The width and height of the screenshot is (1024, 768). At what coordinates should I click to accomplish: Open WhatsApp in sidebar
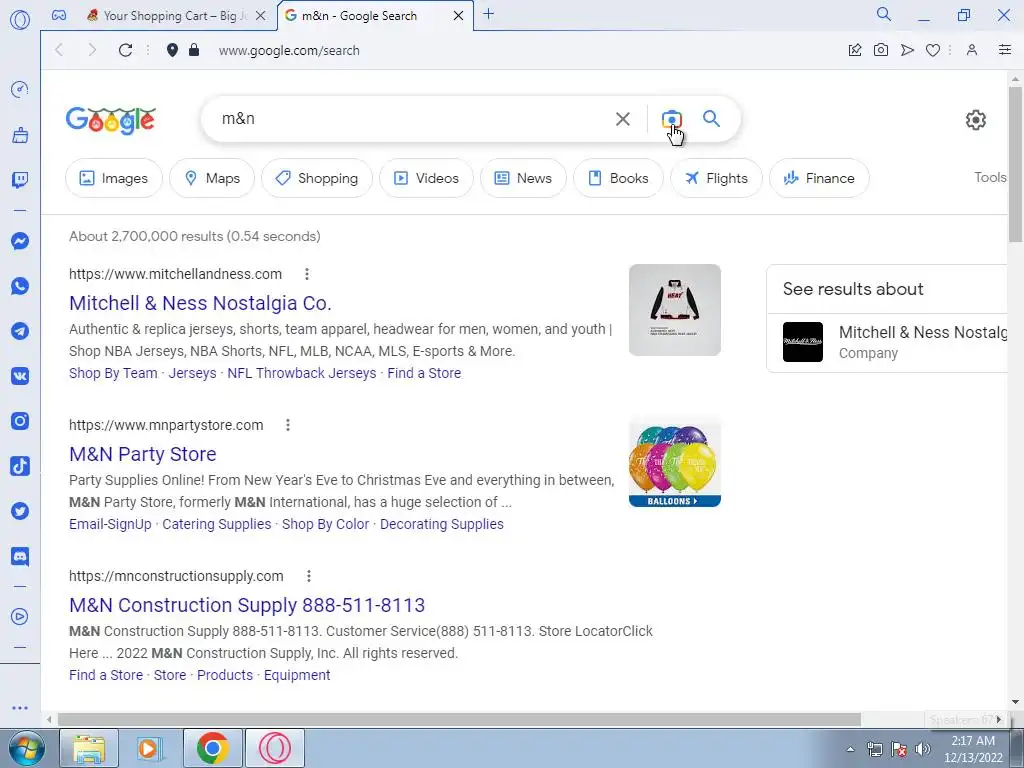20,286
